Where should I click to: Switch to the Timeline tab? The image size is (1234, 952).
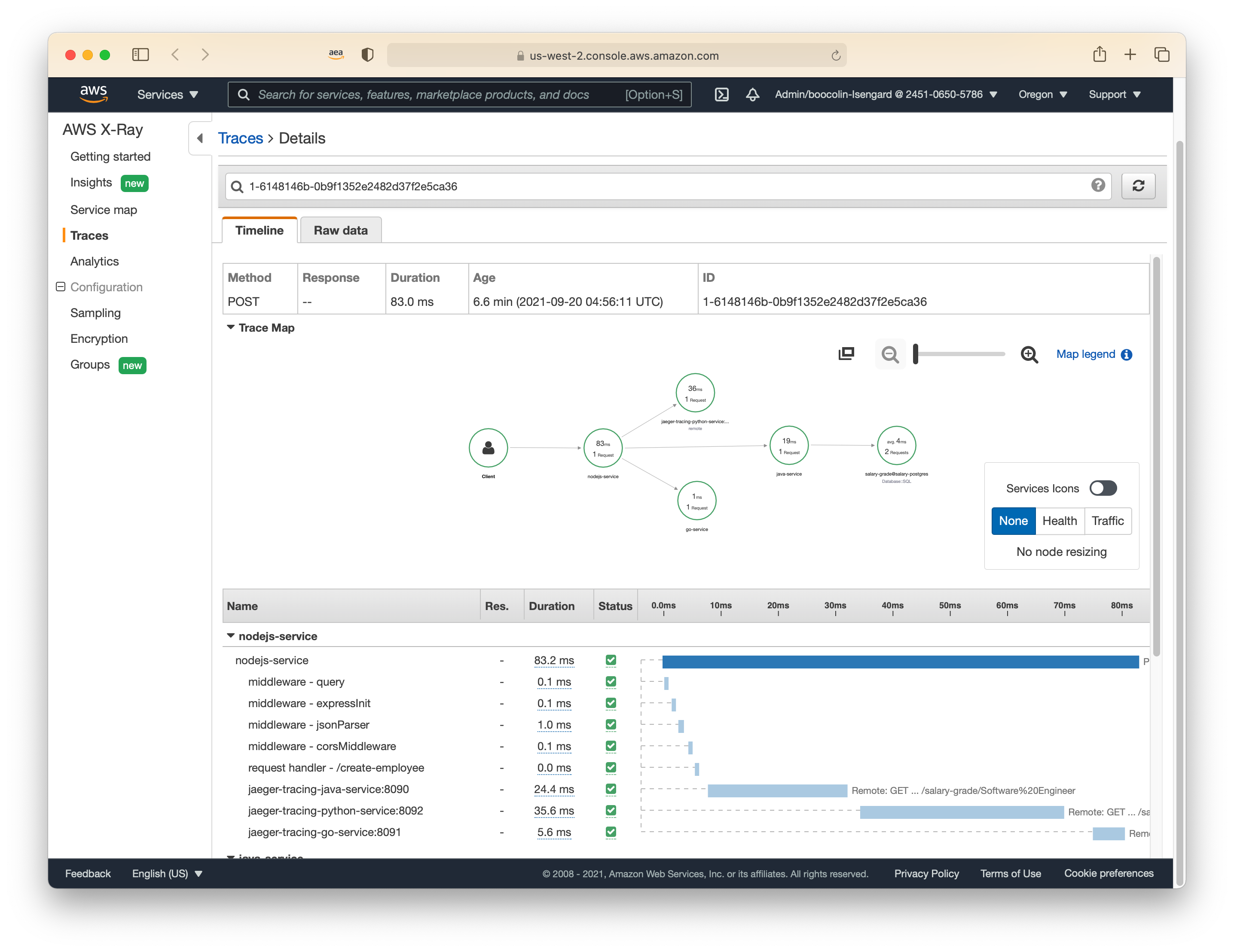260,230
